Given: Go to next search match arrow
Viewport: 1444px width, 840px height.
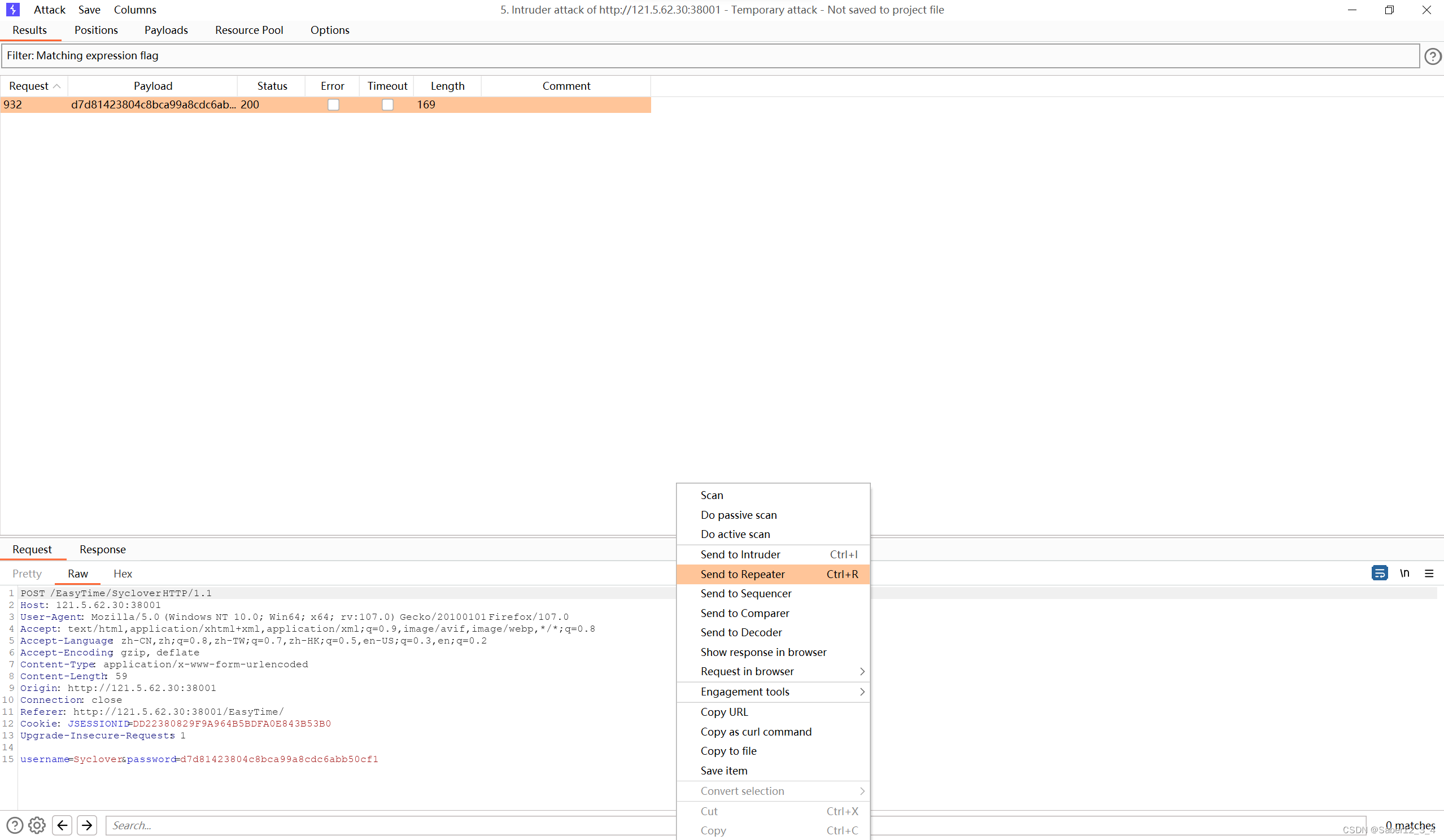Looking at the screenshot, I should (x=87, y=825).
